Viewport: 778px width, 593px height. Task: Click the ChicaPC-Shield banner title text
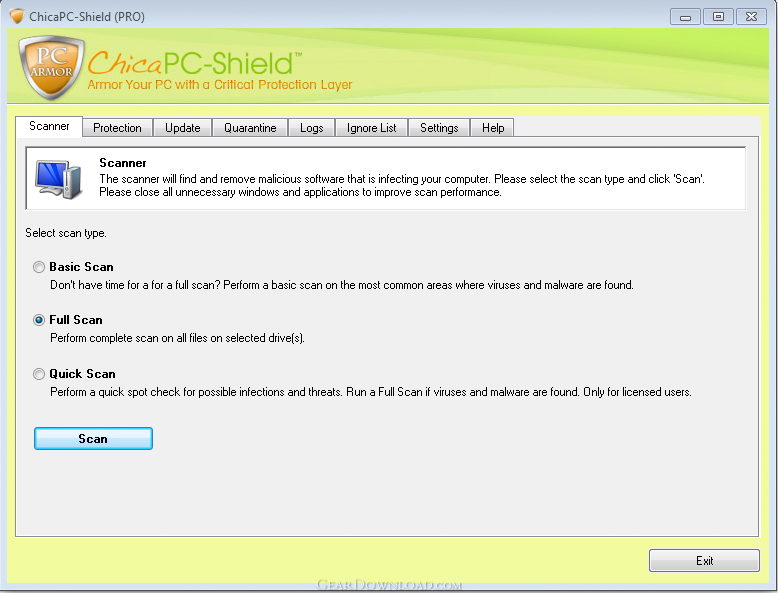(194, 63)
